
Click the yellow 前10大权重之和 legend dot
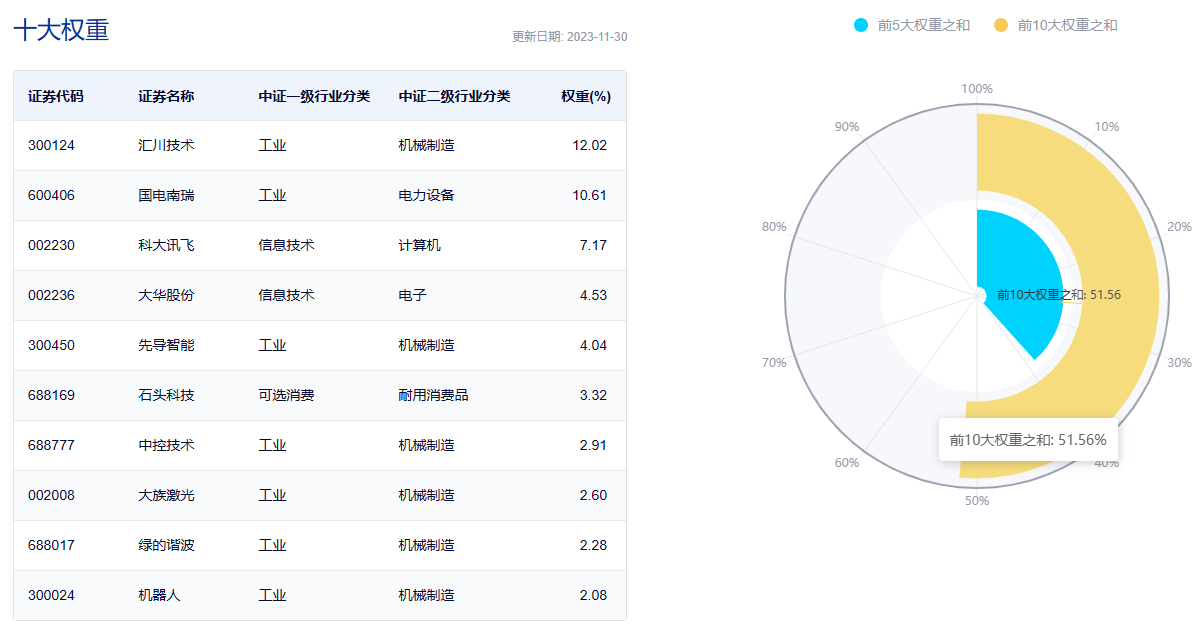[1002, 25]
